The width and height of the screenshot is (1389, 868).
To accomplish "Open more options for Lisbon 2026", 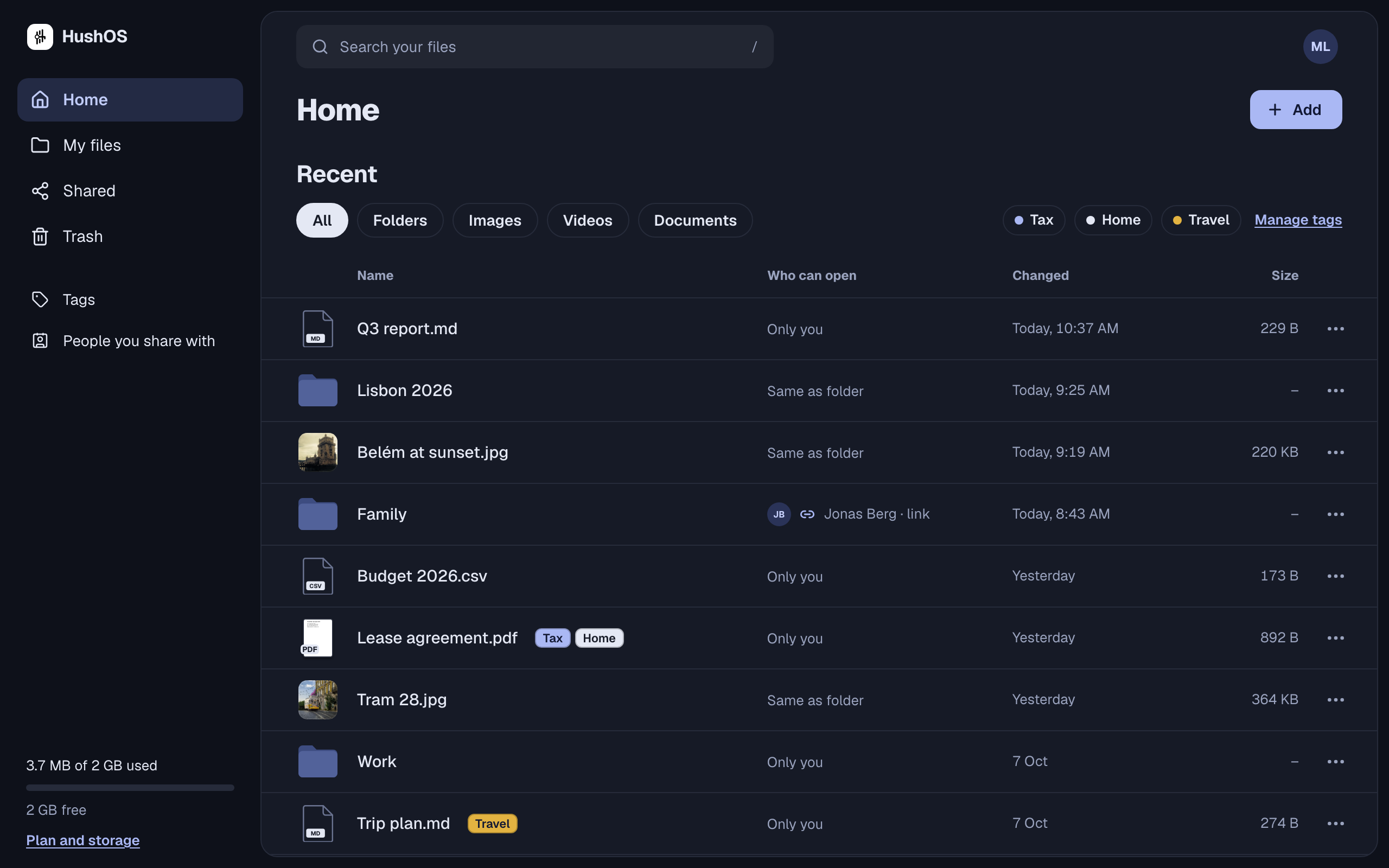I will coord(1336,391).
